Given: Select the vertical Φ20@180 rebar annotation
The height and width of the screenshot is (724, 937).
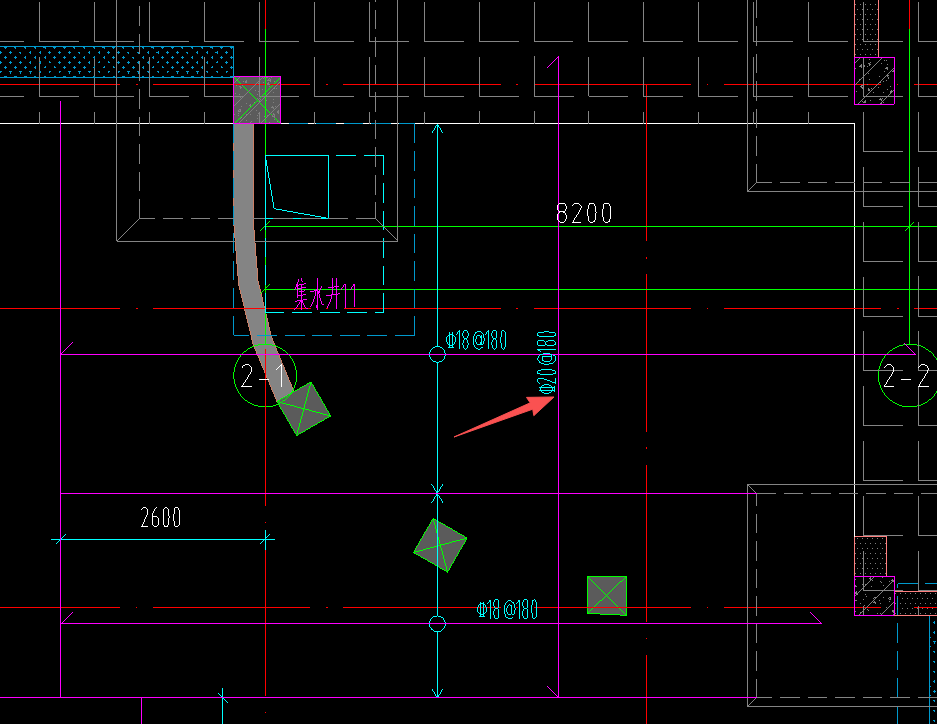Looking at the screenshot, I should (547, 363).
